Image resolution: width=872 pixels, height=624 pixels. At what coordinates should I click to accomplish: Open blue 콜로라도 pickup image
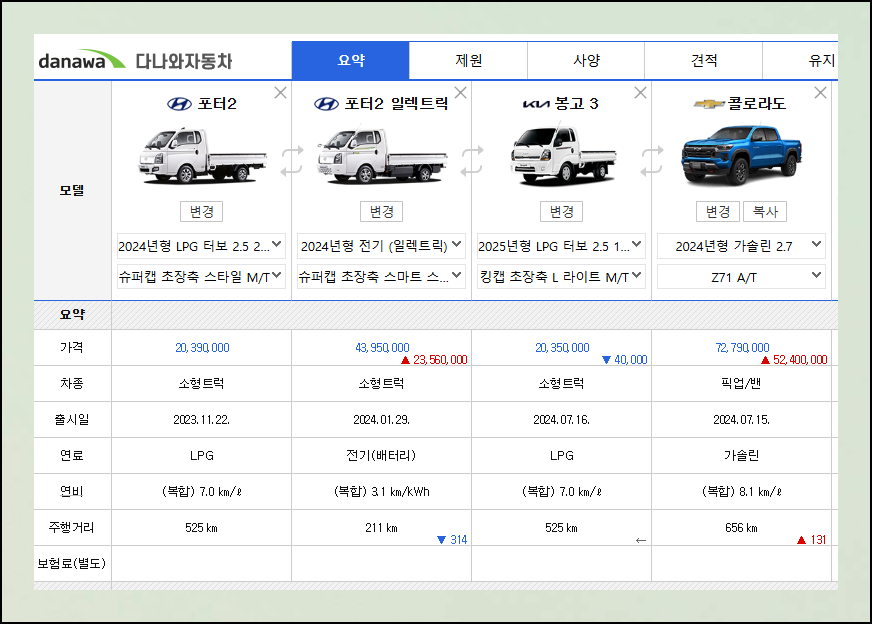[x=741, y=156]
